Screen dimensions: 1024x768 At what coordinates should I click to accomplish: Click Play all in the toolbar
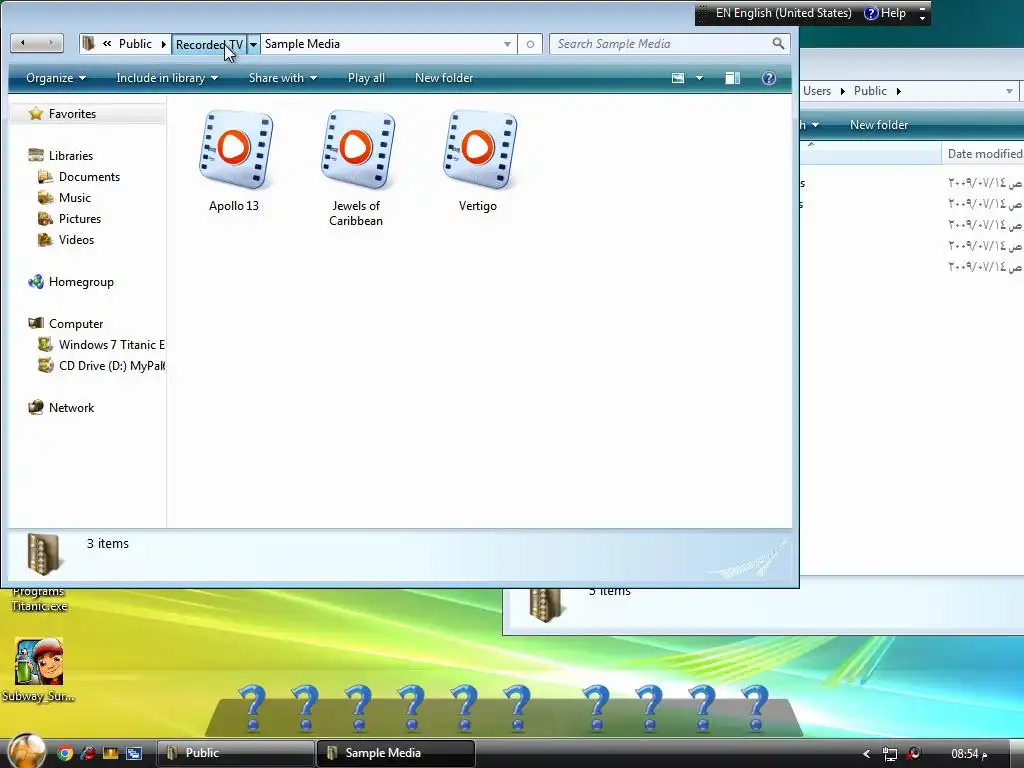366,78
